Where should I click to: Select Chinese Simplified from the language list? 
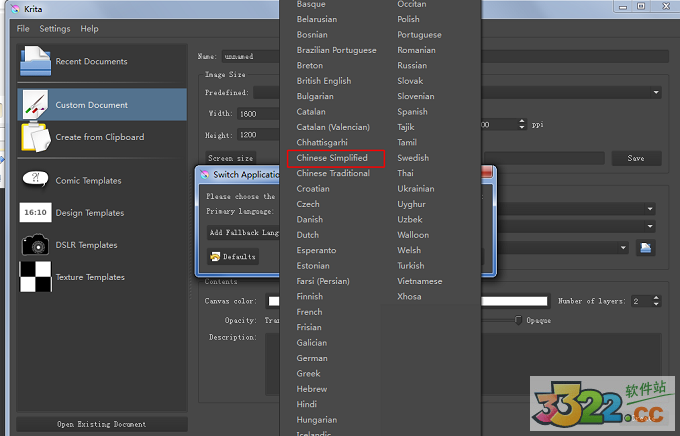coord(332,158)
